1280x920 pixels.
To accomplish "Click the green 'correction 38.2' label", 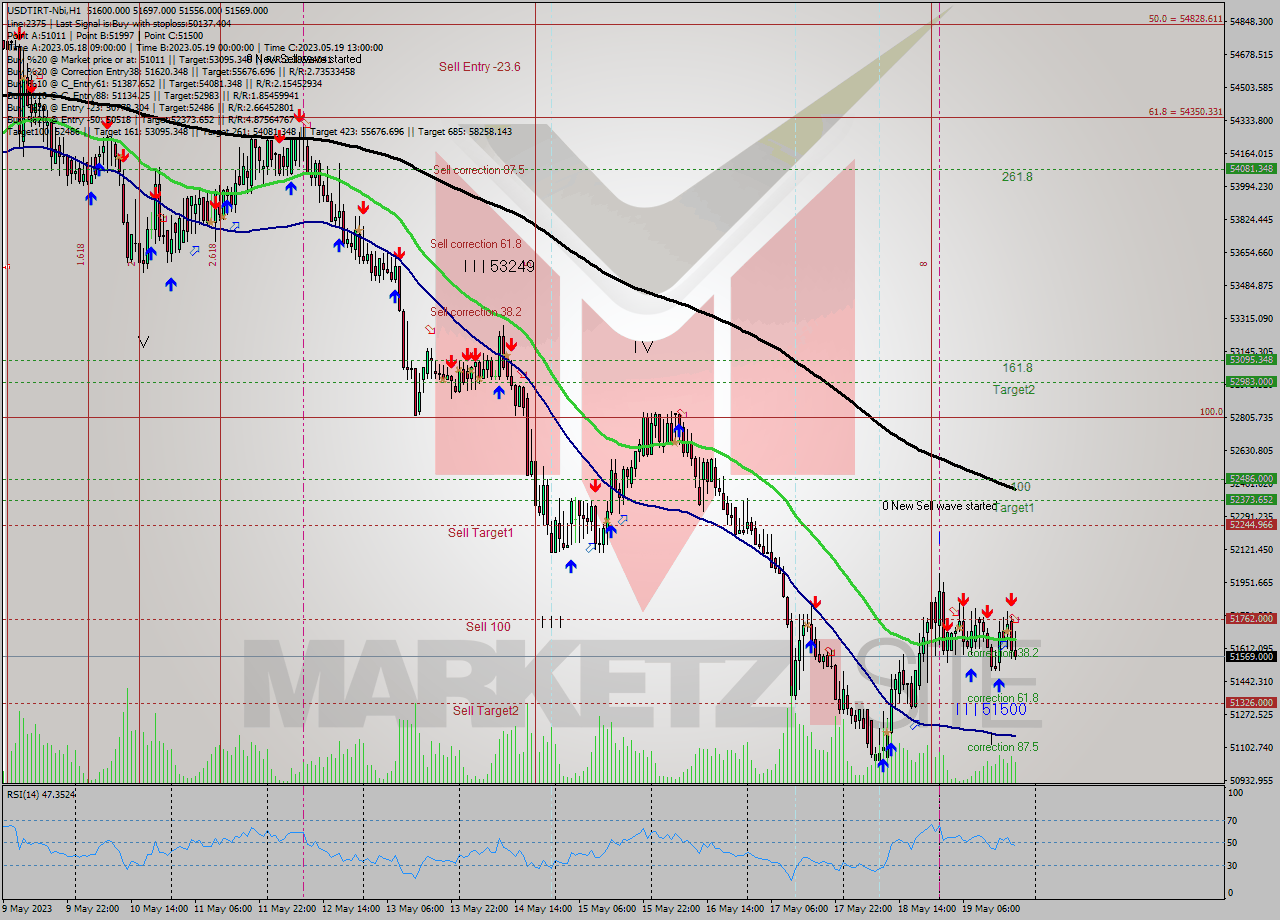I will (x=1003, y=652).
